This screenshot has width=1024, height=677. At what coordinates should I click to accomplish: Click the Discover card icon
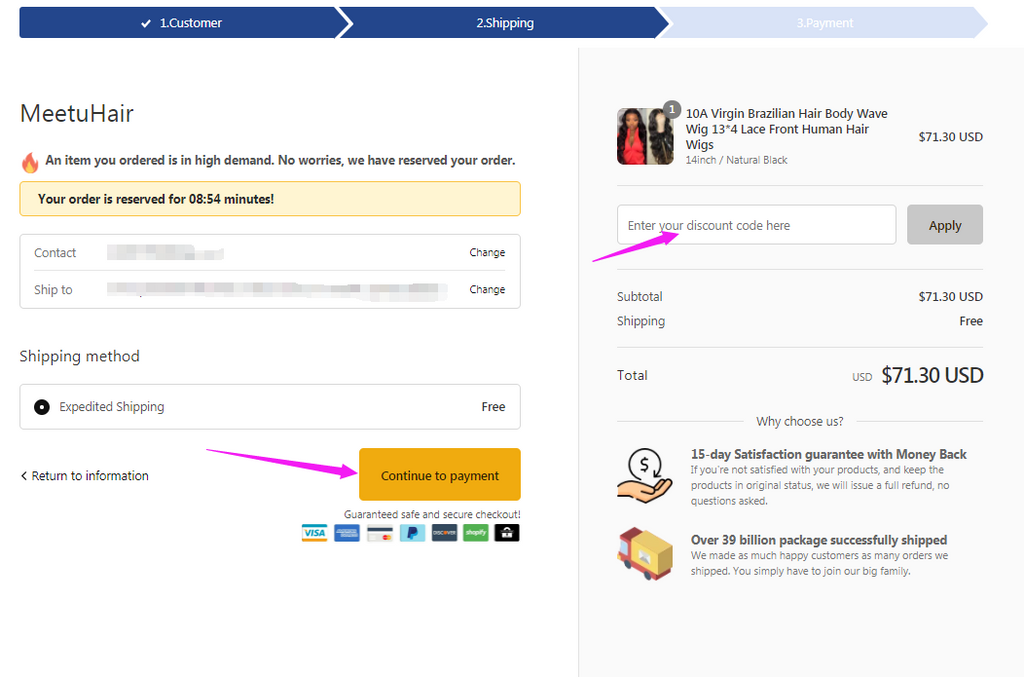tap(444, 533)
